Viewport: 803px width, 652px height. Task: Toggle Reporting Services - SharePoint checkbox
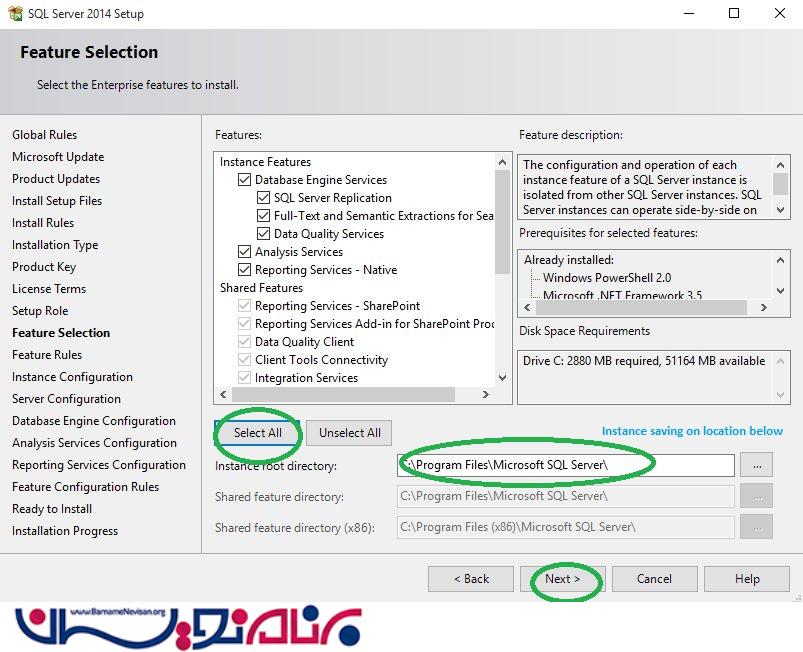click(244, 306)
